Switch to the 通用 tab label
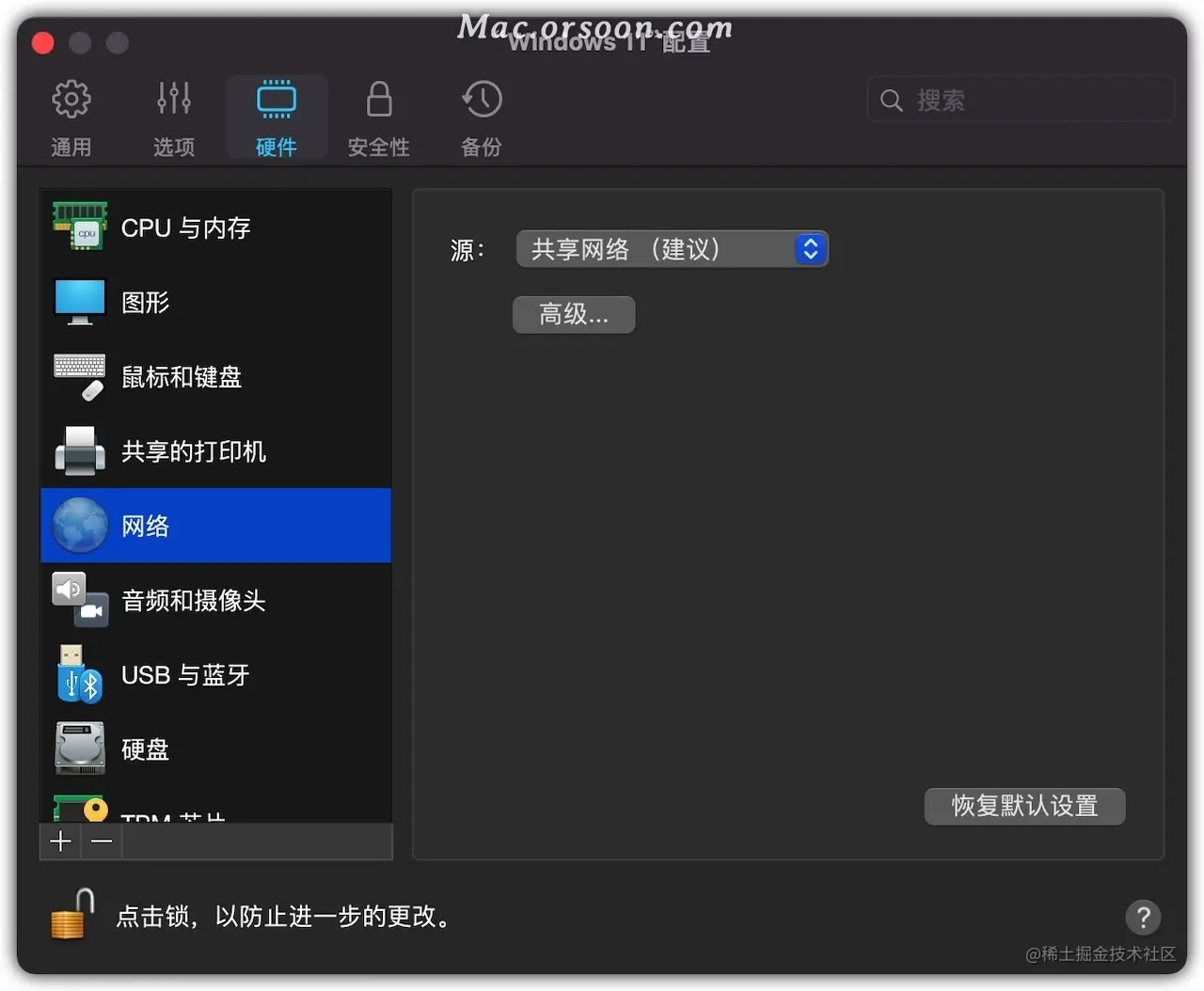 point(71,147)
